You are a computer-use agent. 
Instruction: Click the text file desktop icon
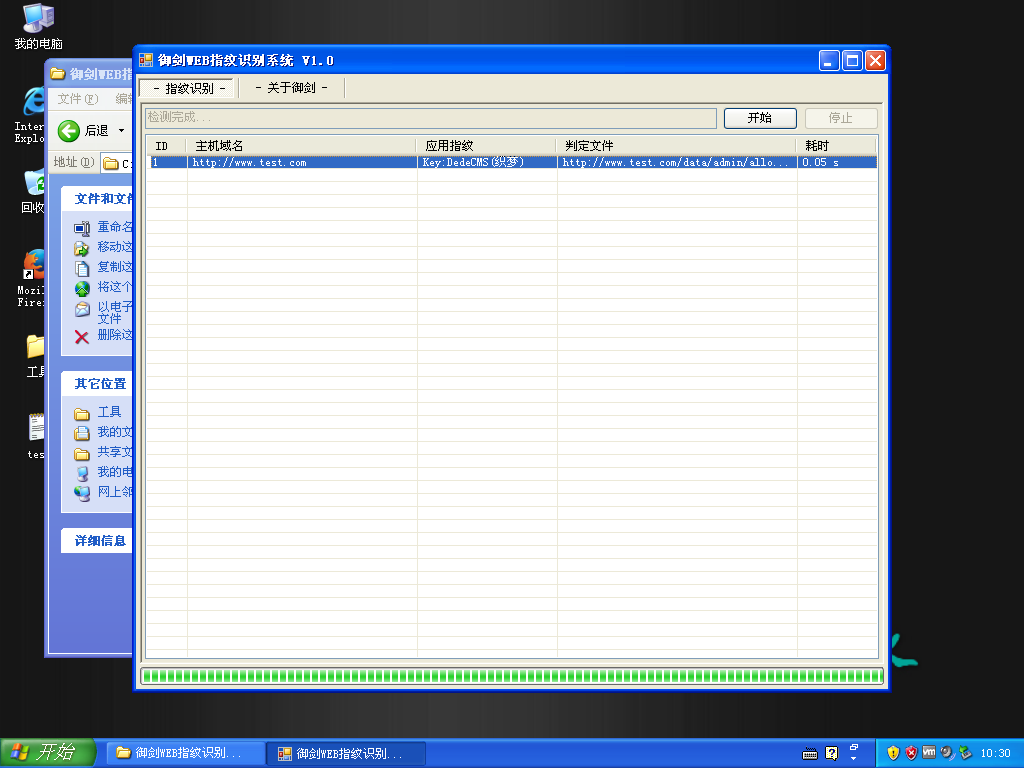tap(36, 427)
